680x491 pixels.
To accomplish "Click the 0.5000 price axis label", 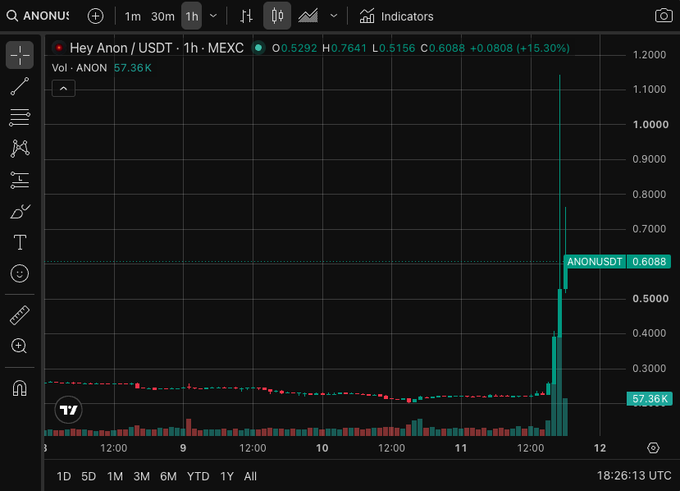I will pos(650,299).
